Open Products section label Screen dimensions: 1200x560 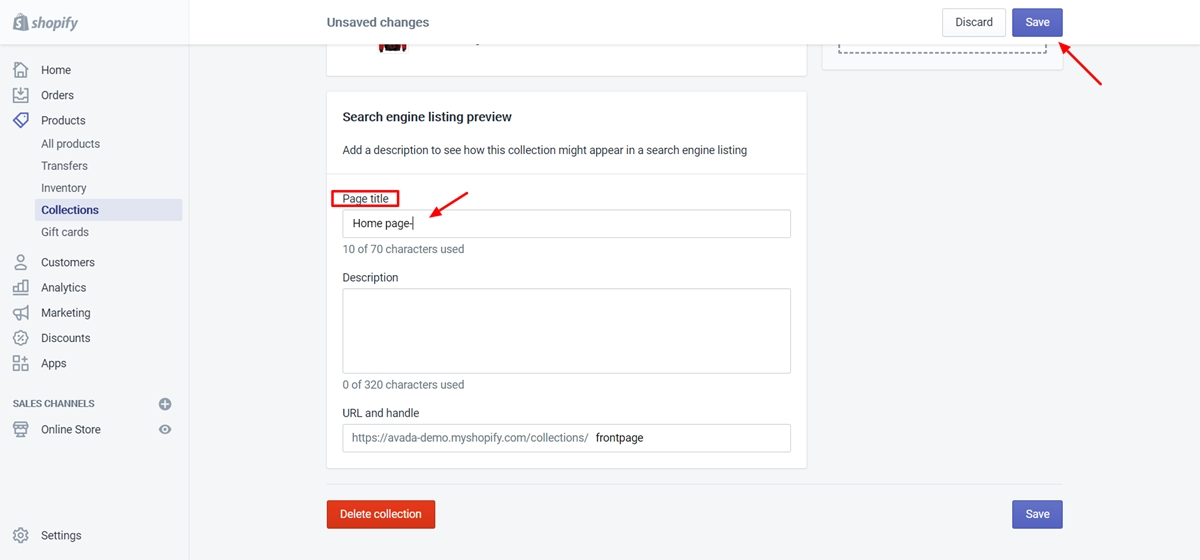coord(63,120)
